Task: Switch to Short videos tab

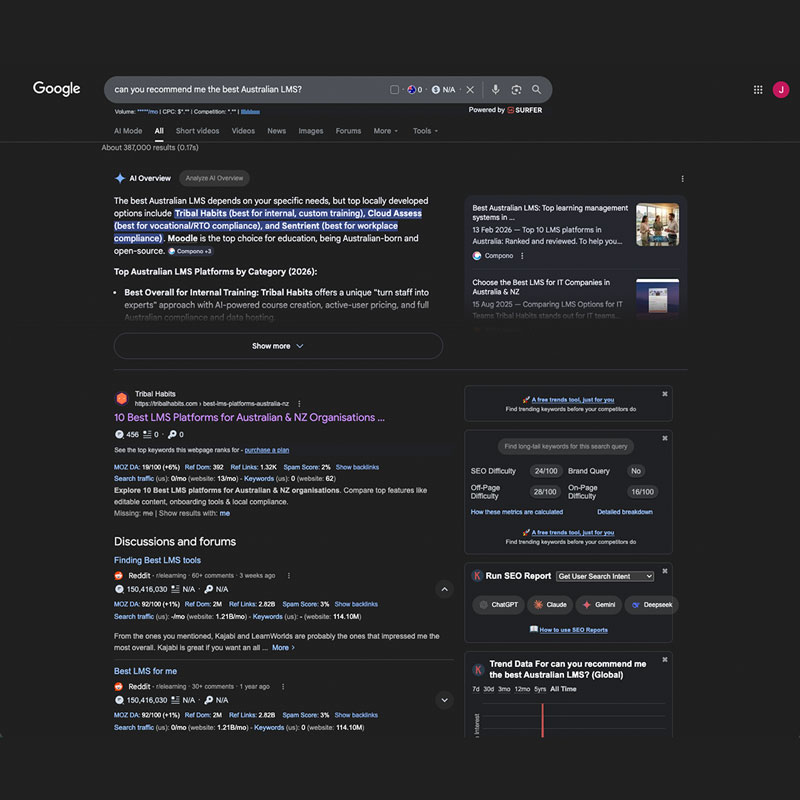Action: (x=197, y=131)
